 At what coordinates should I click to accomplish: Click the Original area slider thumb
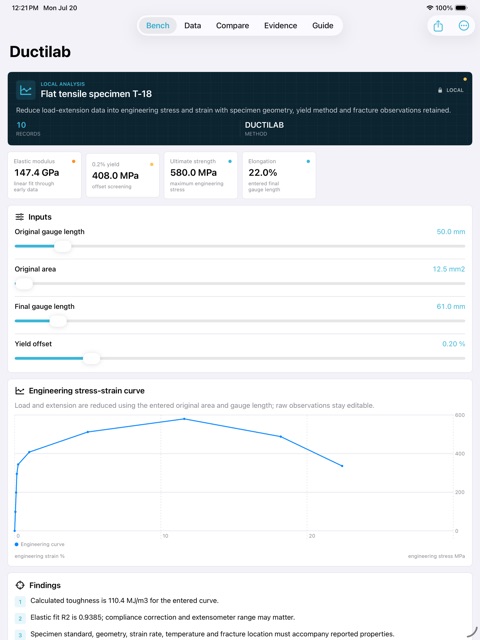(x=24, y=284)
